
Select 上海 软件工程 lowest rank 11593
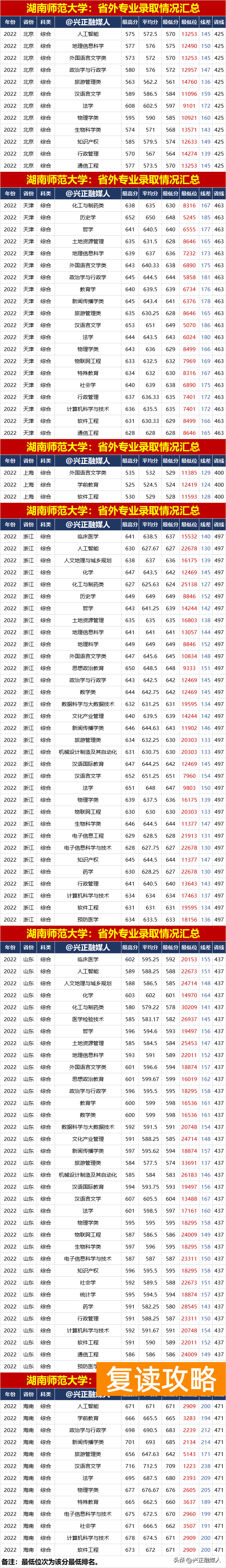(x=189, y=497)
